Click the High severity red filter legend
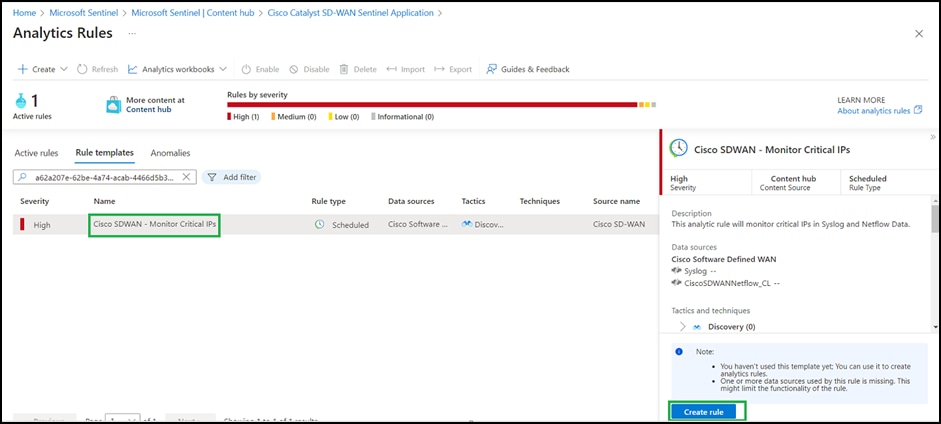The height and width of the screenshot is (424, 941). [243, 117]
